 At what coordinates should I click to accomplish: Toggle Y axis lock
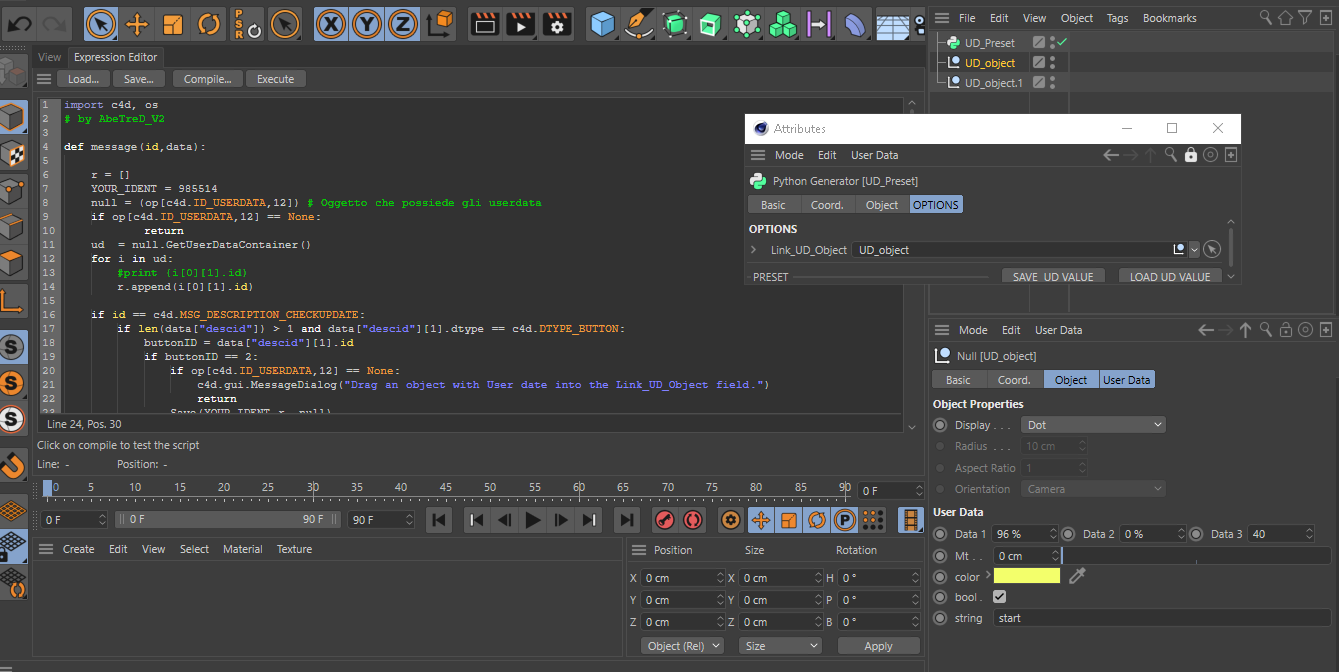tap(367, 23)
